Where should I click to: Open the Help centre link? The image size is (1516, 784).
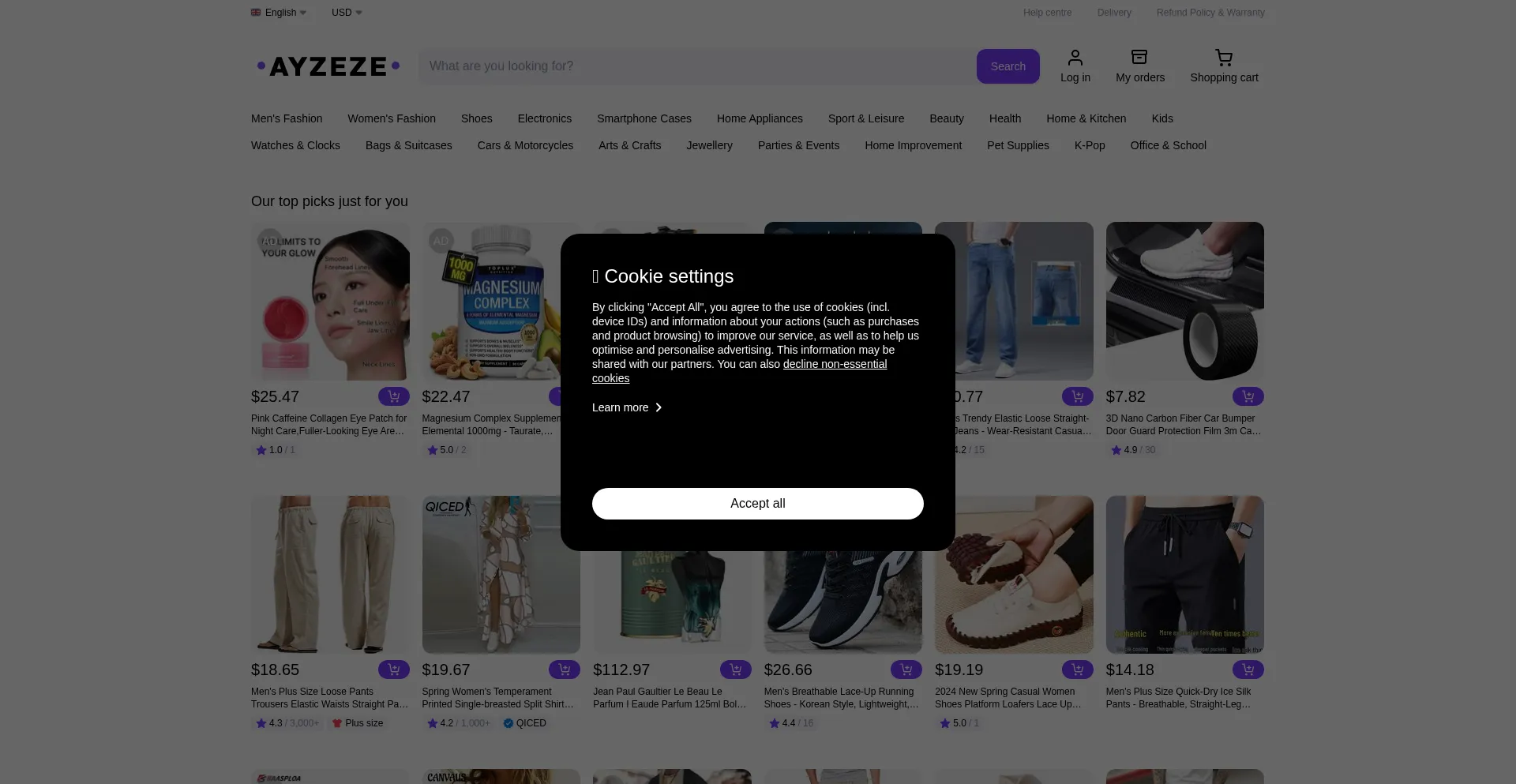pos(1048,13)
